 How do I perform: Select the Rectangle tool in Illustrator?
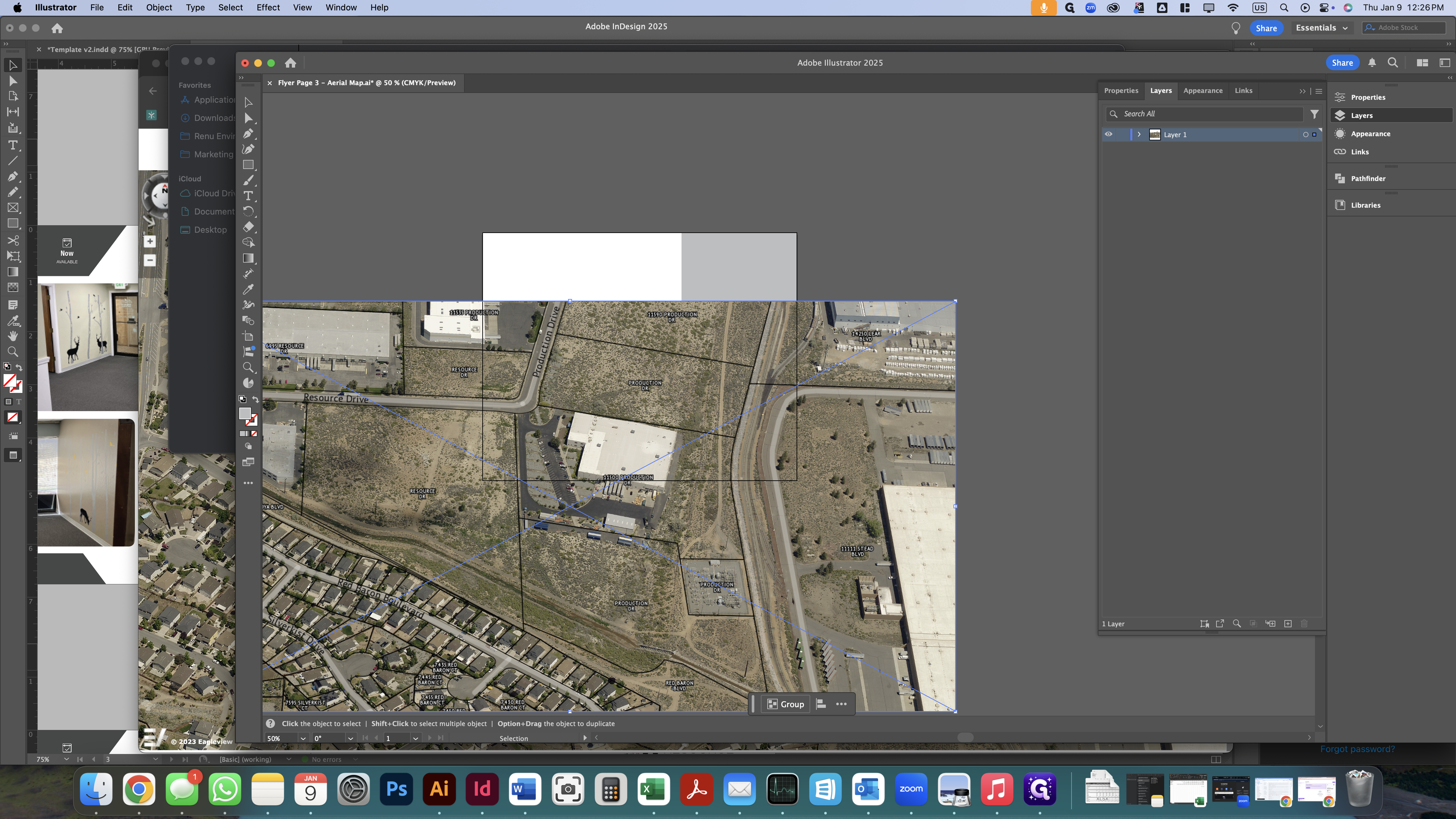pos(248,165)
